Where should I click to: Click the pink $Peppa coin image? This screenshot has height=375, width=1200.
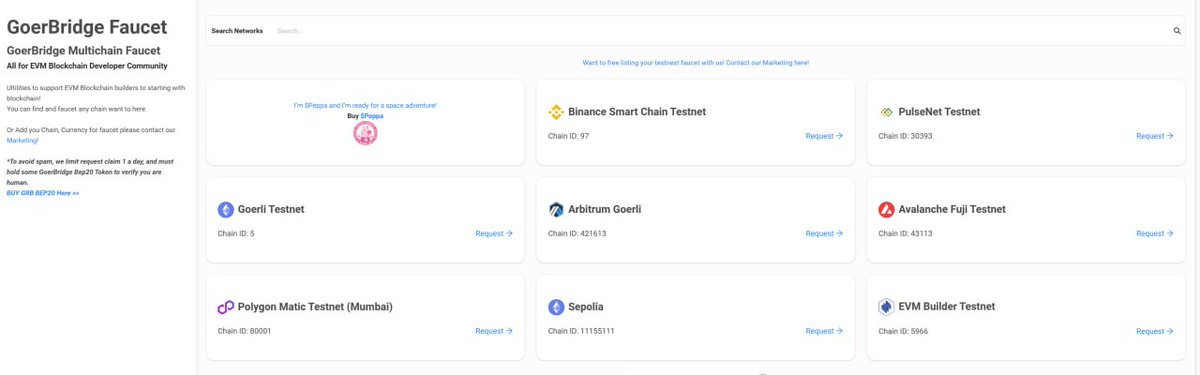pyautogui.click(x=365, y=134)
